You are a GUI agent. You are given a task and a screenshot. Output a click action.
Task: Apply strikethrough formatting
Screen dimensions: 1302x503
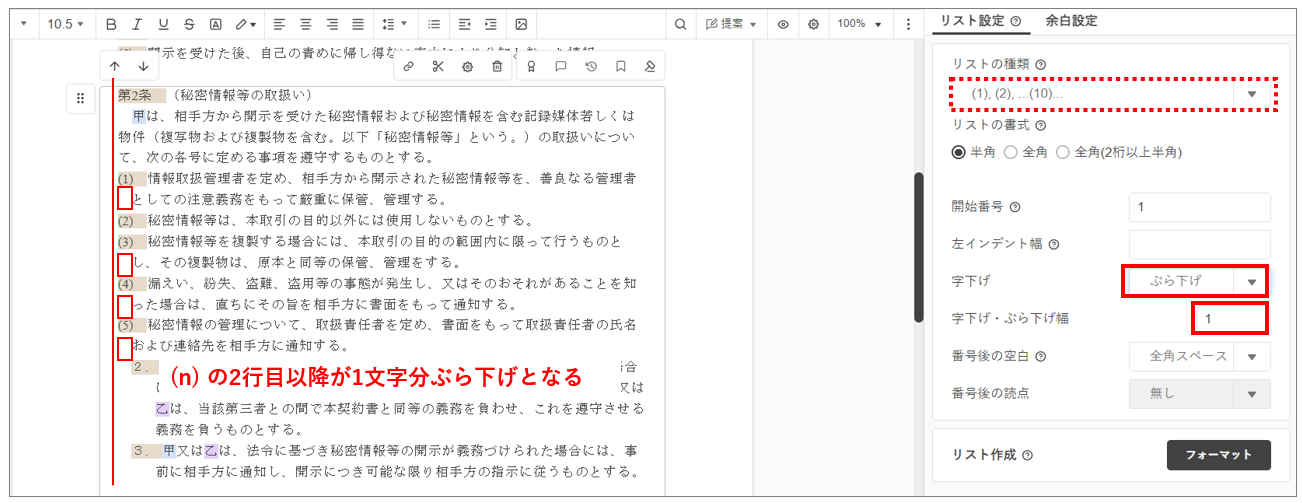click(189, 24)
